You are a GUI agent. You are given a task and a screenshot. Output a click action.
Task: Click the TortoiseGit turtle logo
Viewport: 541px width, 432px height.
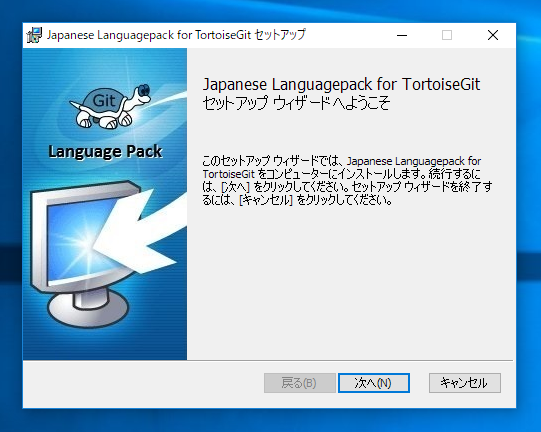click(x=110, y=106)
